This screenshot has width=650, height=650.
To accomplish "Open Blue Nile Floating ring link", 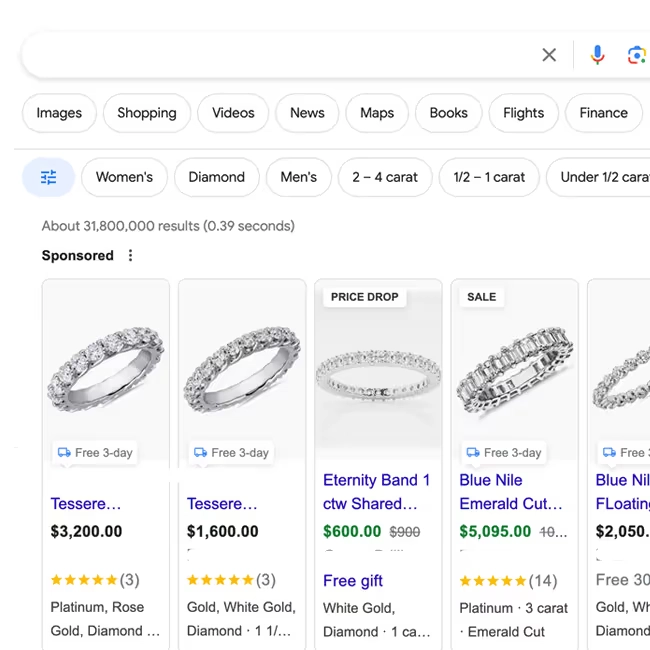I will tap(623, 492).
